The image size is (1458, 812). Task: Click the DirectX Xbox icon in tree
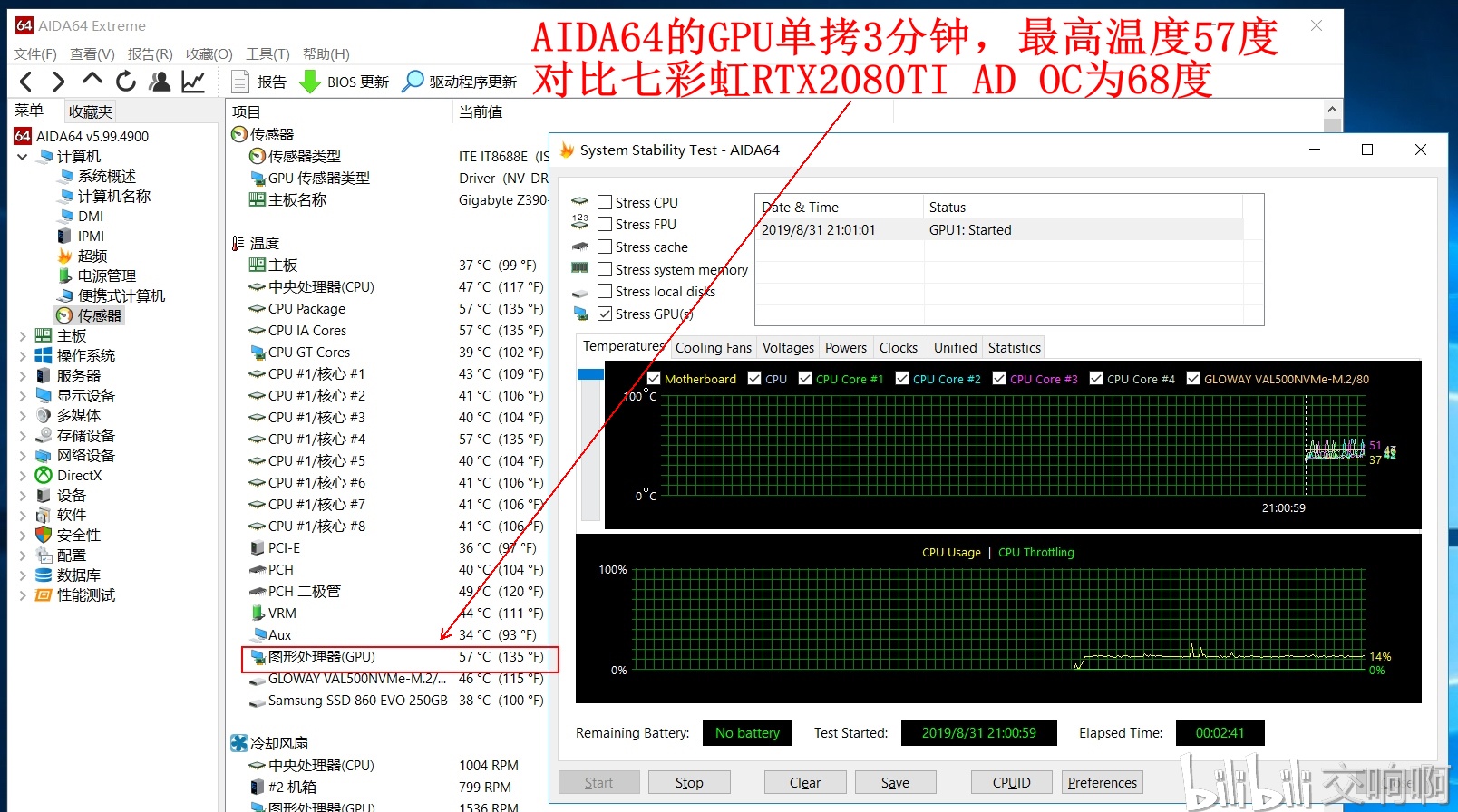pyautogui.click(x=43, y=475)
